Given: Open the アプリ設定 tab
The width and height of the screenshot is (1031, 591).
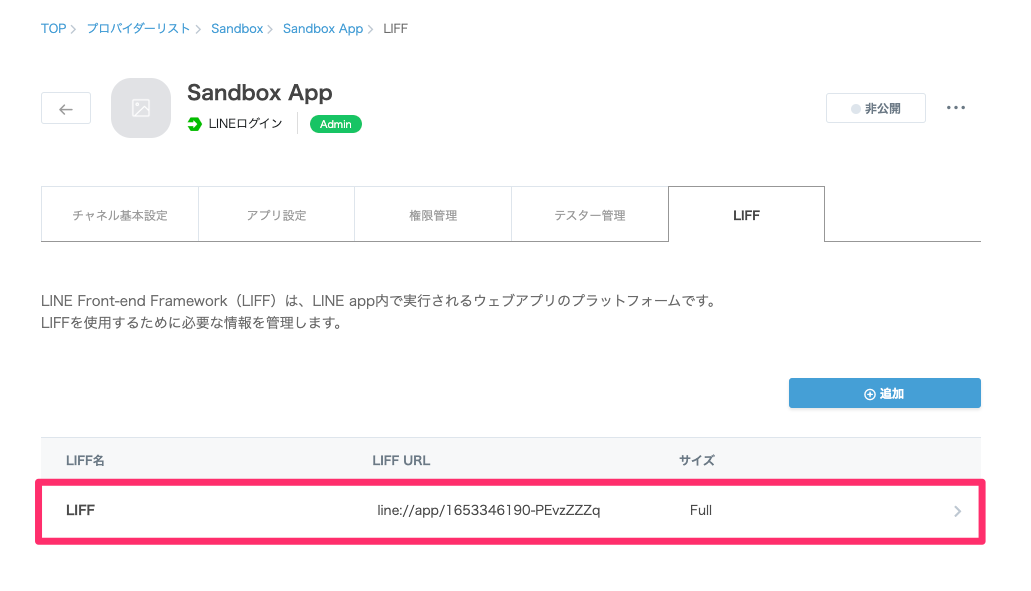Looking at the screenshot, I should coord(276,213).
